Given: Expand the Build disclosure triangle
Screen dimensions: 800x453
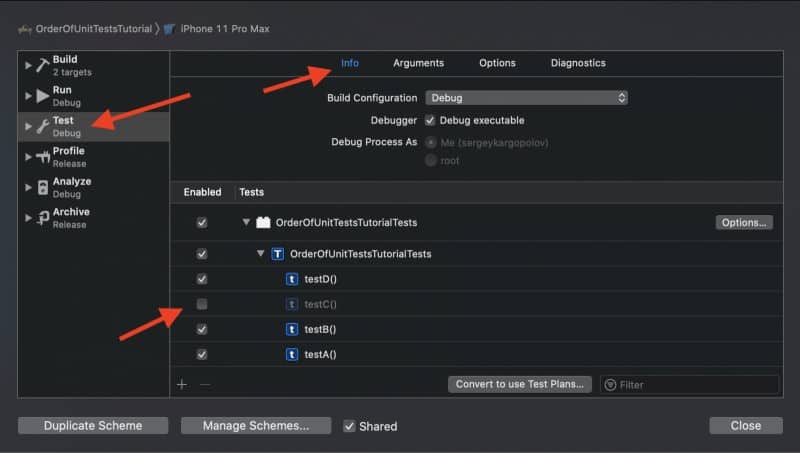Looking at the screenshot, I should tap(28, 65).
